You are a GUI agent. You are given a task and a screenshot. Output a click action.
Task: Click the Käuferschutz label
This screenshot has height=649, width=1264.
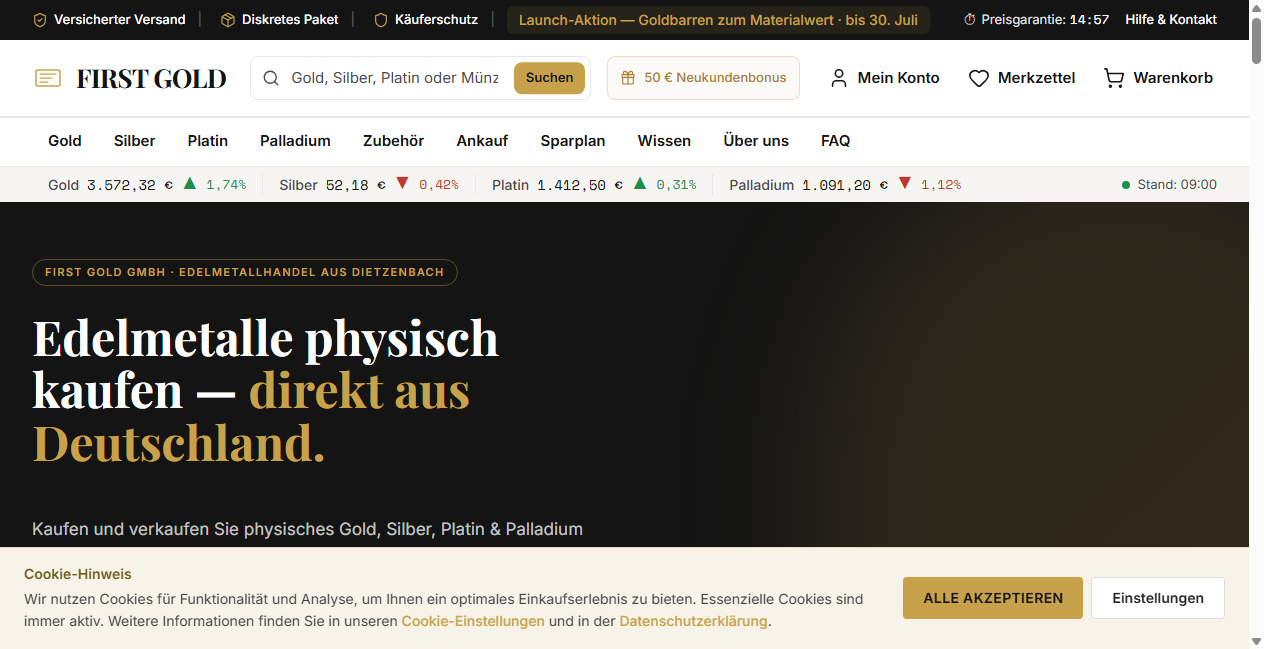[436, 20]
